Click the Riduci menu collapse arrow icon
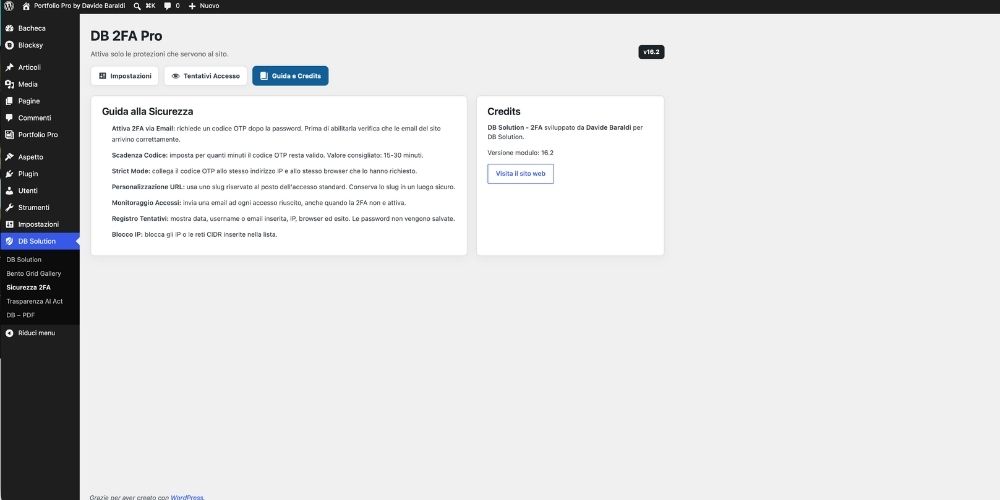The width and height of the screenshot is (1000, 500). (x=10, y=334)
